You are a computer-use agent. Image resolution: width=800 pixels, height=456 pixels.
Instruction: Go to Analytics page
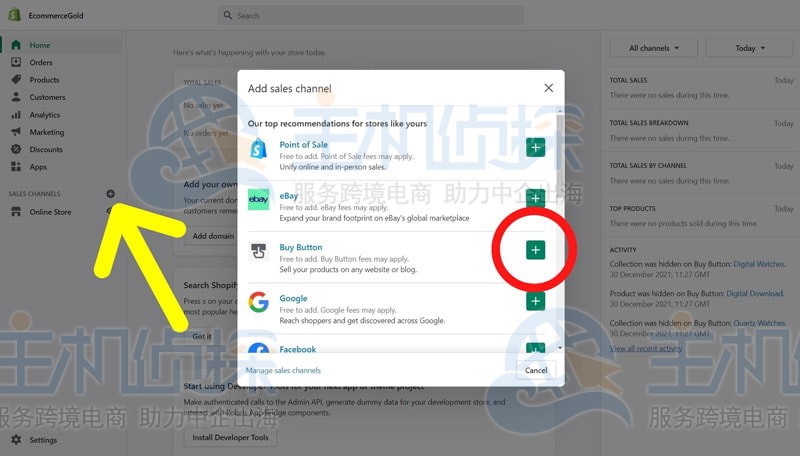tap(45, 115)
